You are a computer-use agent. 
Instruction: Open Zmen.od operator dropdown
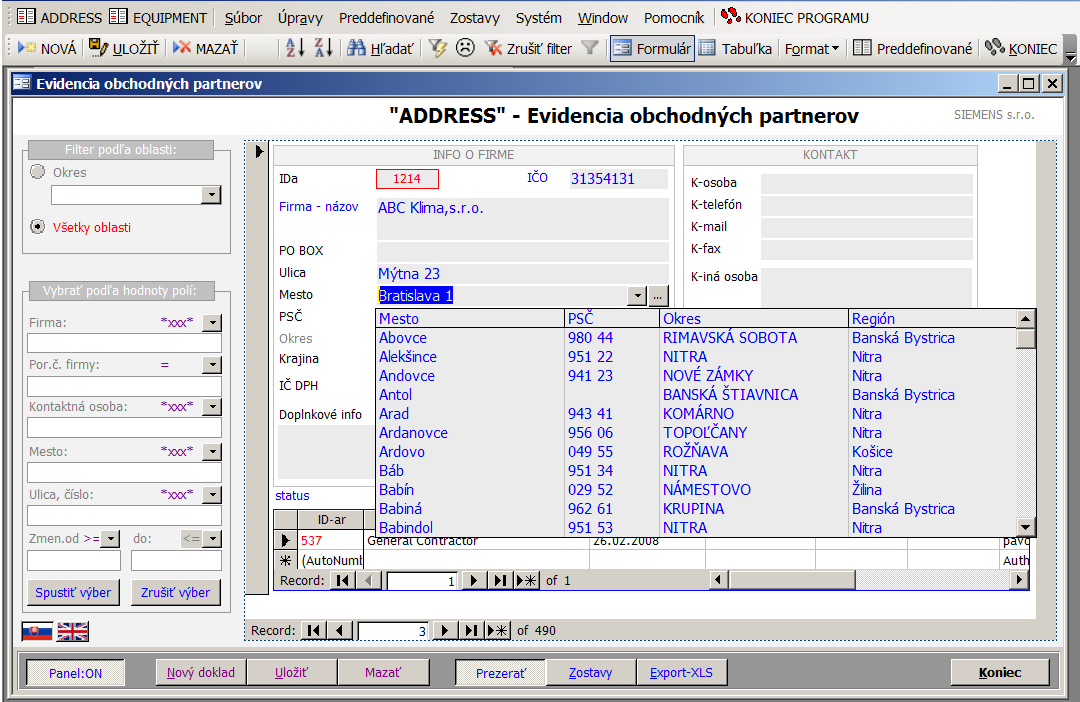(x=110, y=539)
